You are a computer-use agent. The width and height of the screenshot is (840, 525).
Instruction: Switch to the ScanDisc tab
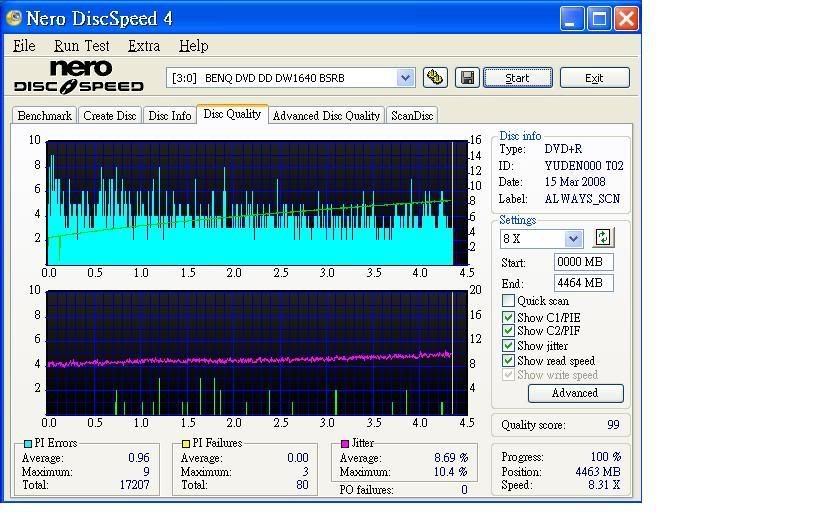(412, 116)
